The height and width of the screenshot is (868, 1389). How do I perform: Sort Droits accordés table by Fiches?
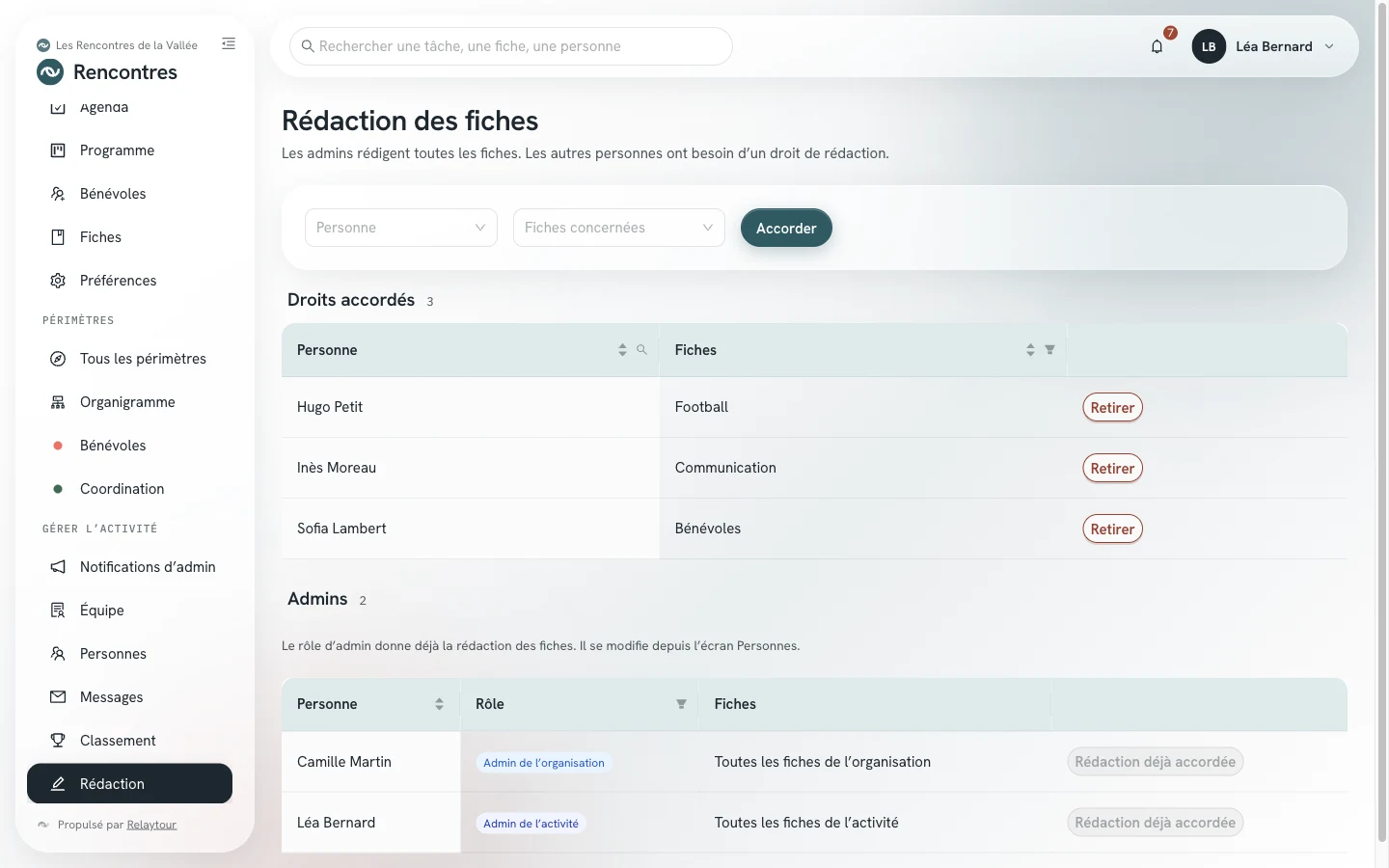(1030, 350)
